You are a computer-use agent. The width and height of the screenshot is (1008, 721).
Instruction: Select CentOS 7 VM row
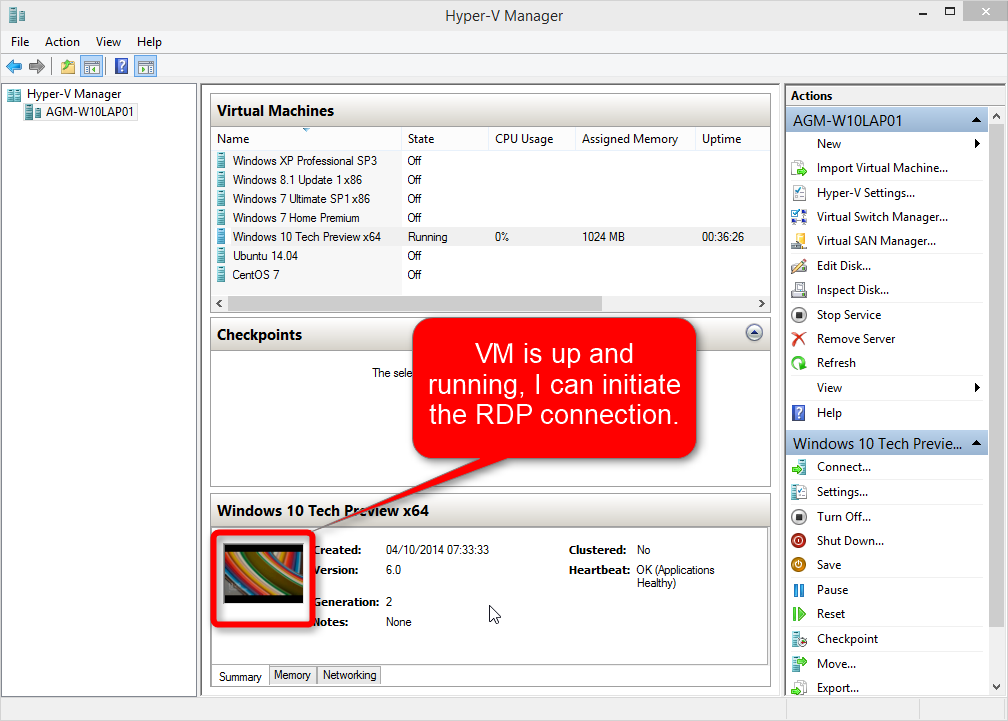click(491, 275)
